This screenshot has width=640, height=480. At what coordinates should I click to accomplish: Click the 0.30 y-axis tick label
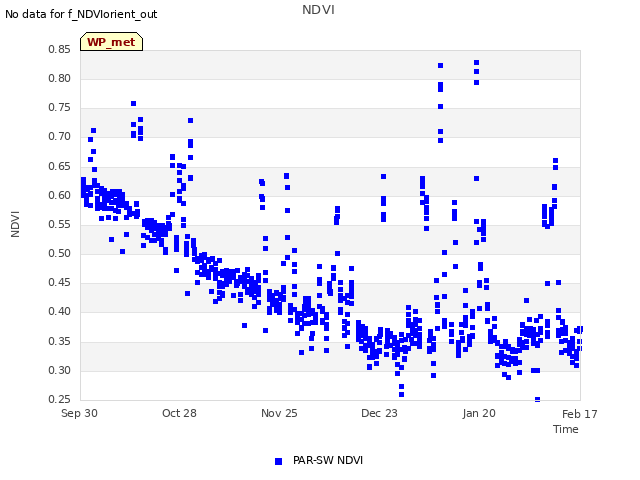[59, 370]
